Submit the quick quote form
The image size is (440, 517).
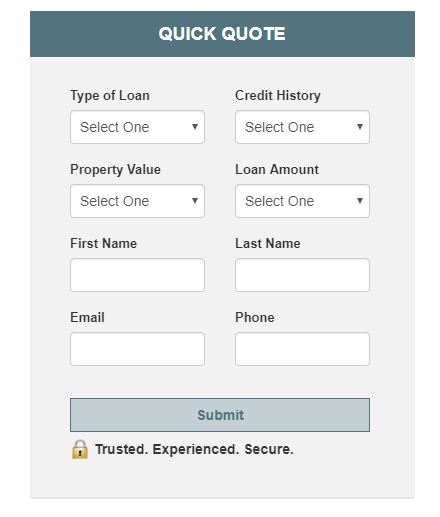(220, 415)
